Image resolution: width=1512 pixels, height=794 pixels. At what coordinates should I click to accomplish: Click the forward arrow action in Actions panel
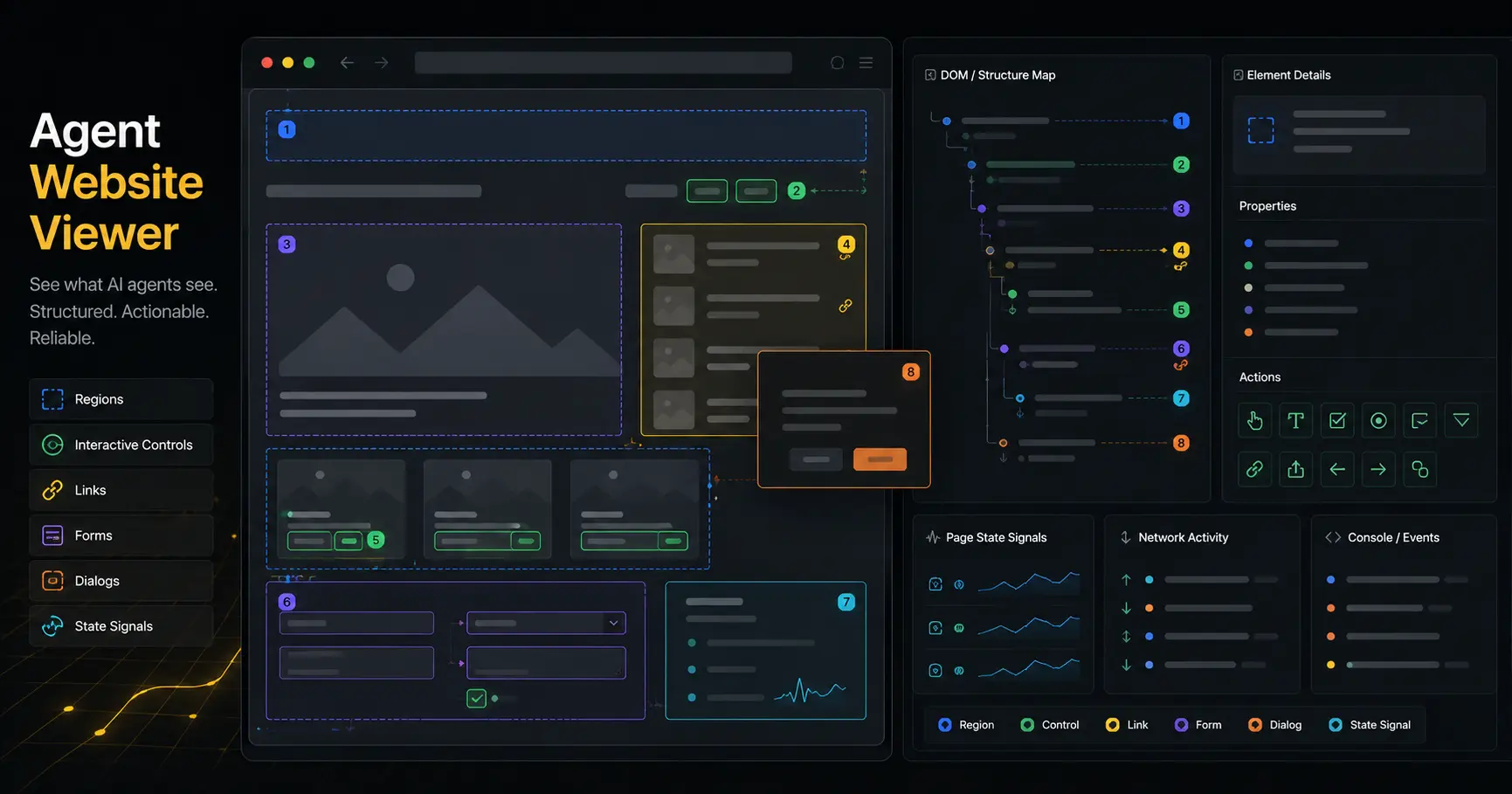click(1378, 469)
